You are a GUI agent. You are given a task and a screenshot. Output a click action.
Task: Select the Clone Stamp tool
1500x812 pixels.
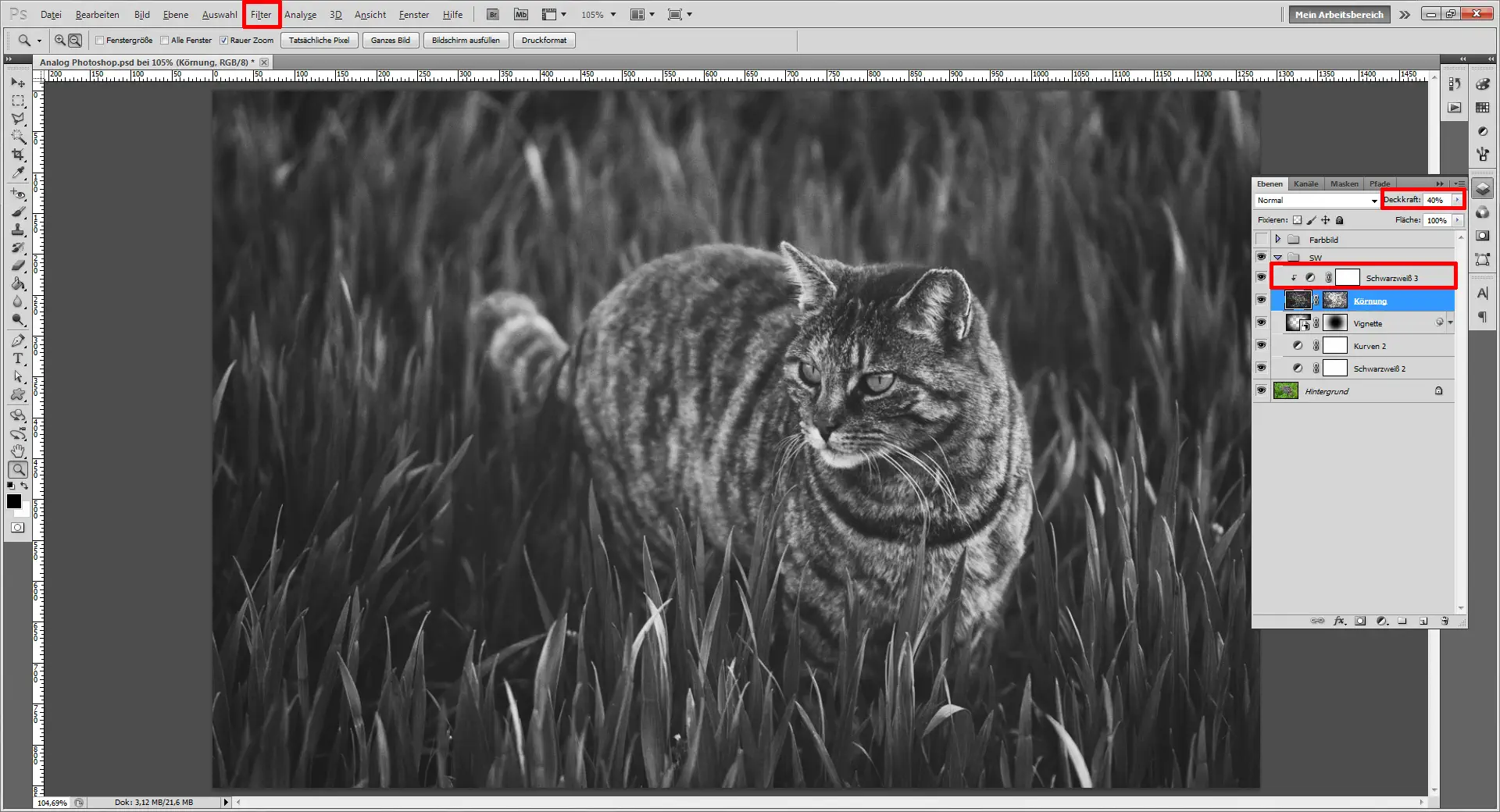(17, 230)
